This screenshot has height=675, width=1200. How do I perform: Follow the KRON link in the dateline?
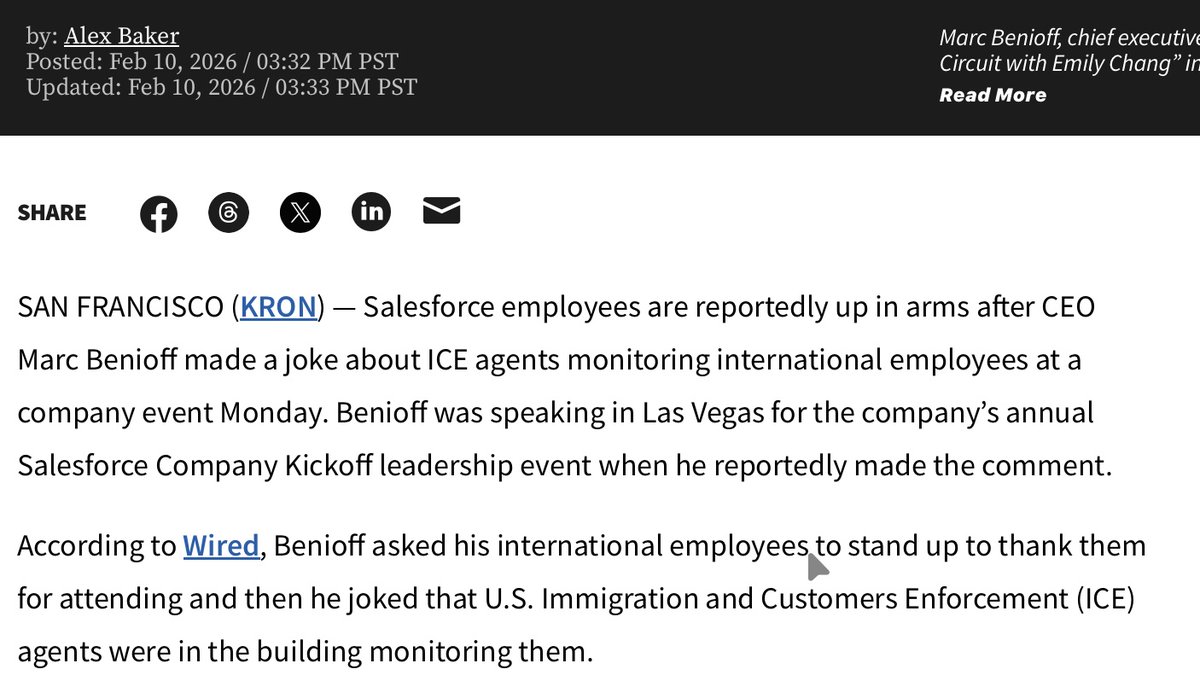(279, 307)
